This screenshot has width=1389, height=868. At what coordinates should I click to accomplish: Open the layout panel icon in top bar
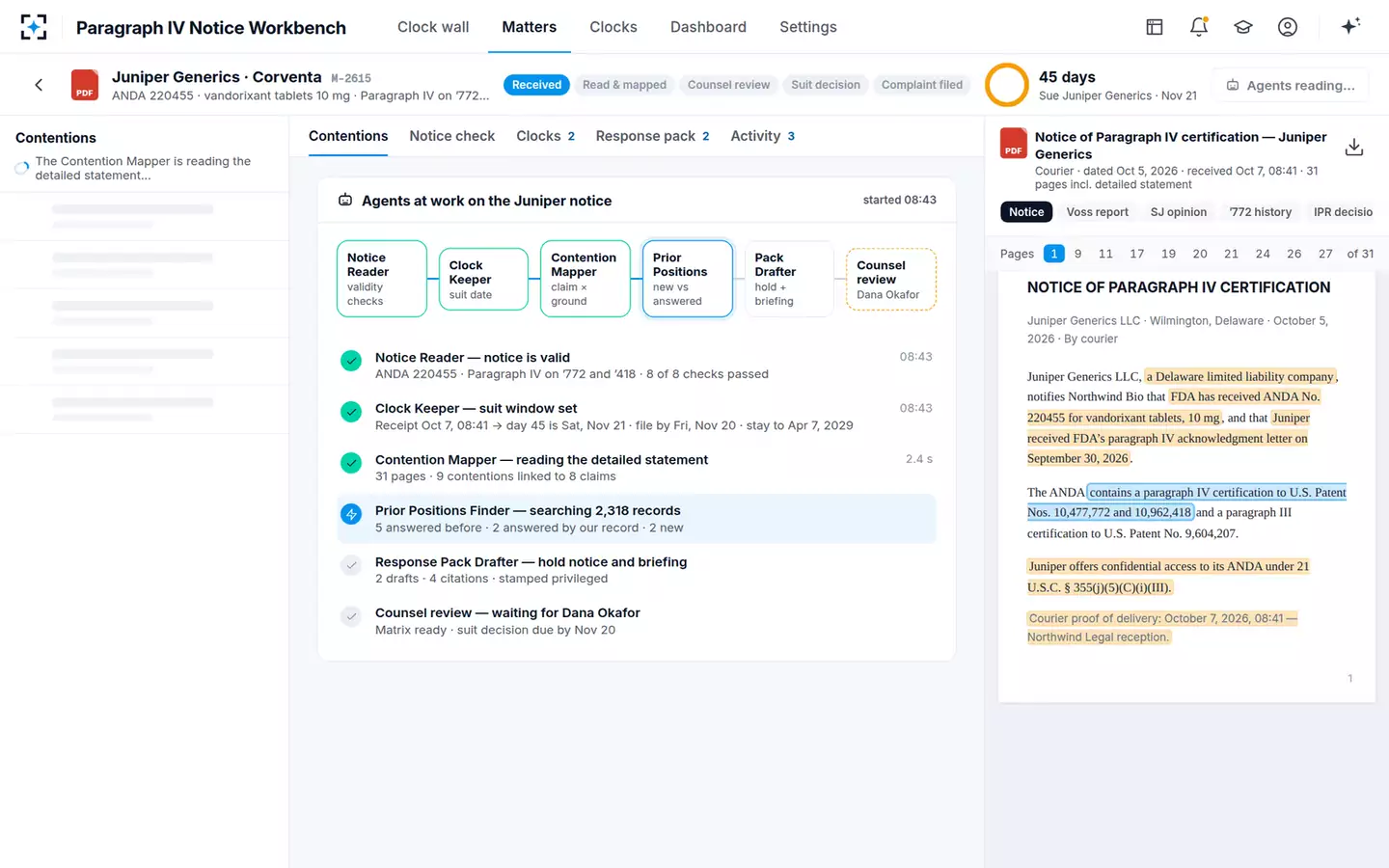coord(1155,27)
